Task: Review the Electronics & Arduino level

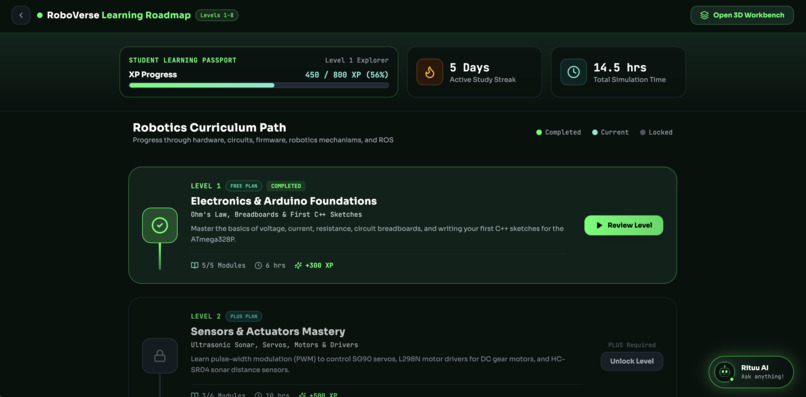Action: click(x=624, y=225)
